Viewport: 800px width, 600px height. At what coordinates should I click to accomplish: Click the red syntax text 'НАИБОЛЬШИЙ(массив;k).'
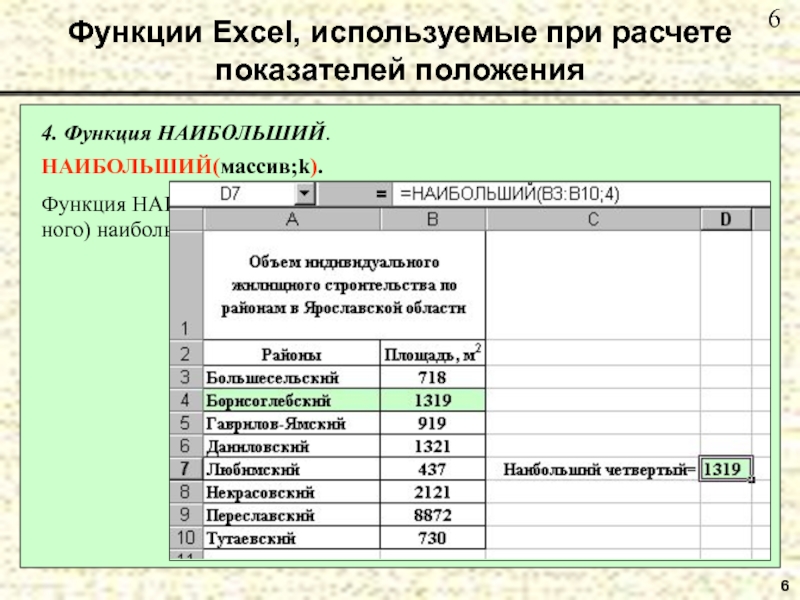coord(182,166)
